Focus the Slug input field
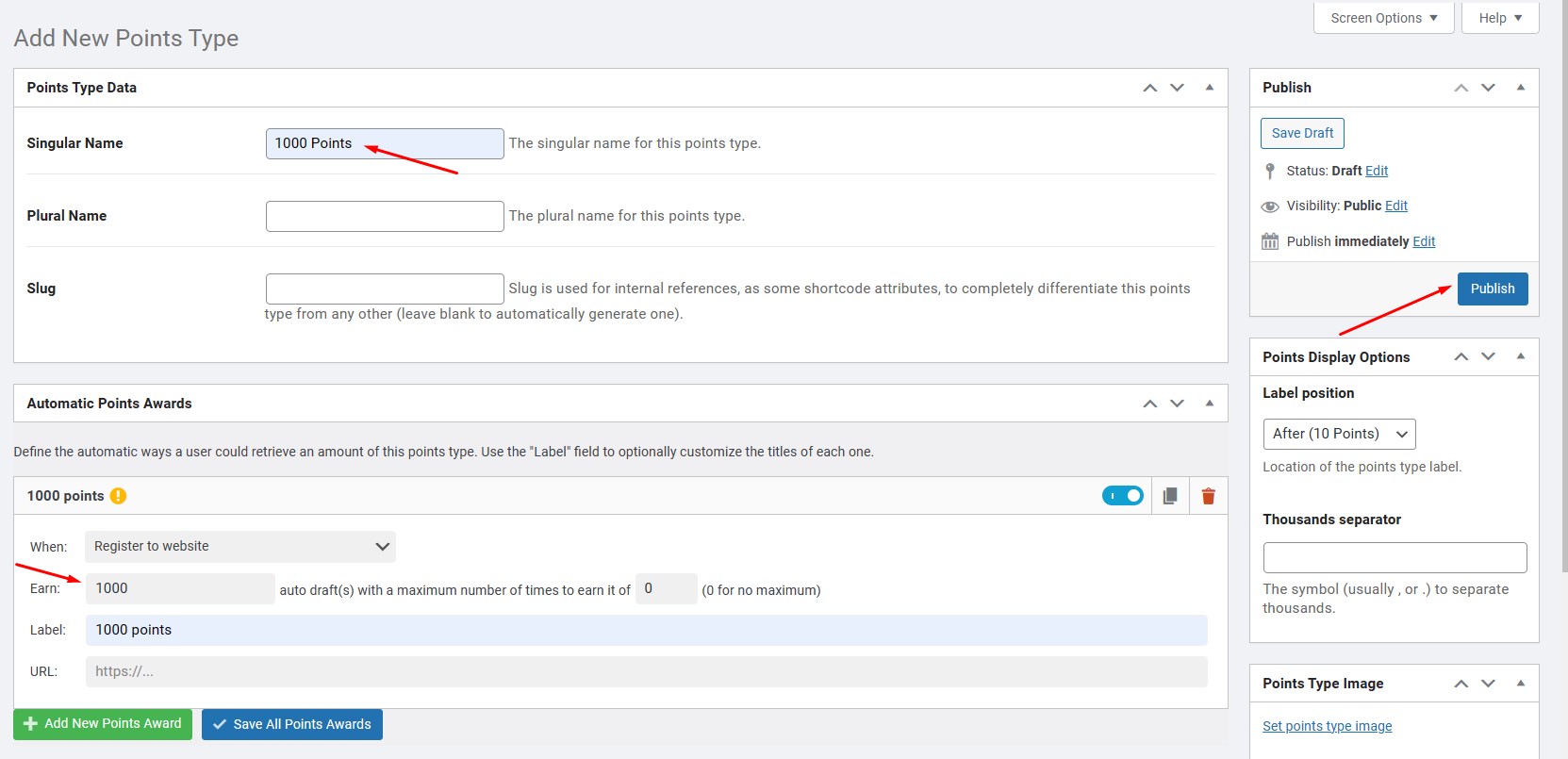The image size is (1568, 759). (x=385, y=289)
